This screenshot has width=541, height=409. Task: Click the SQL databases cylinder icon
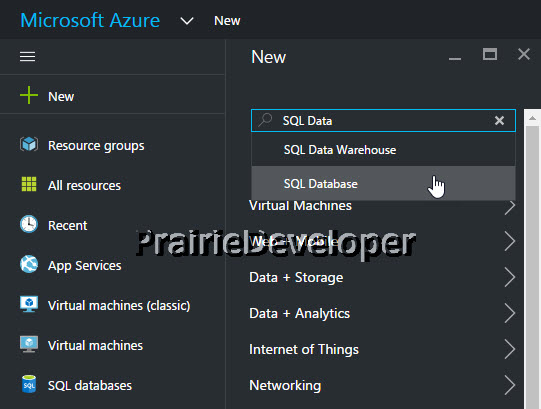click(29, 384)
